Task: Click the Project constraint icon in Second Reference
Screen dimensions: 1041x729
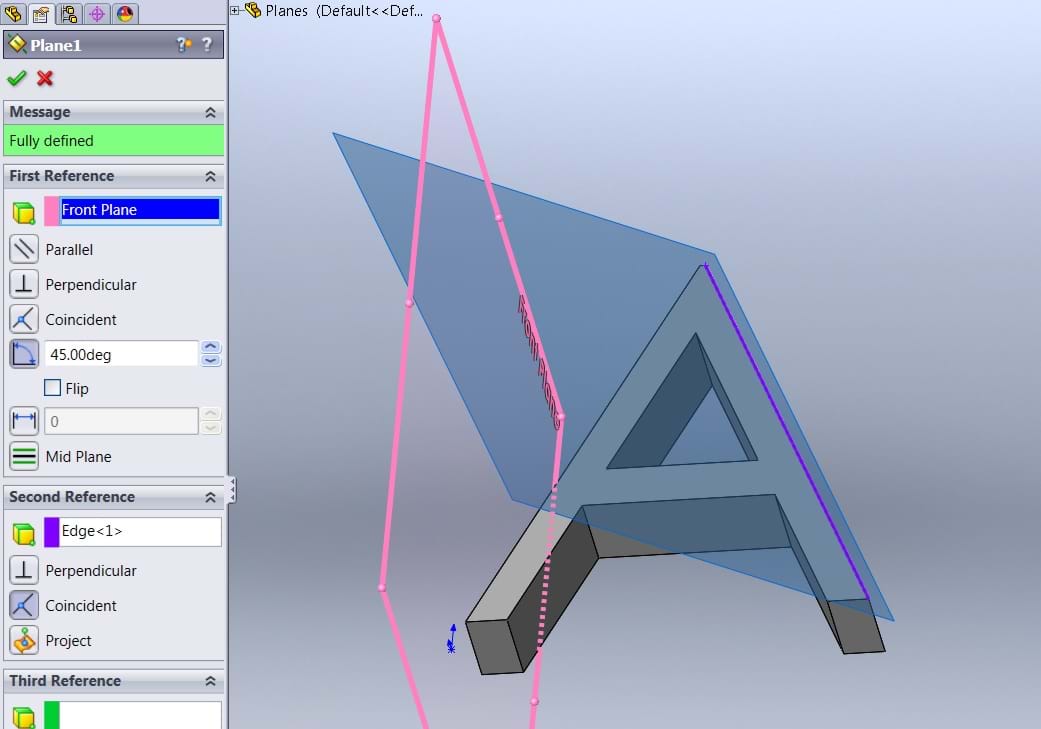Action: tap(24, 640)
